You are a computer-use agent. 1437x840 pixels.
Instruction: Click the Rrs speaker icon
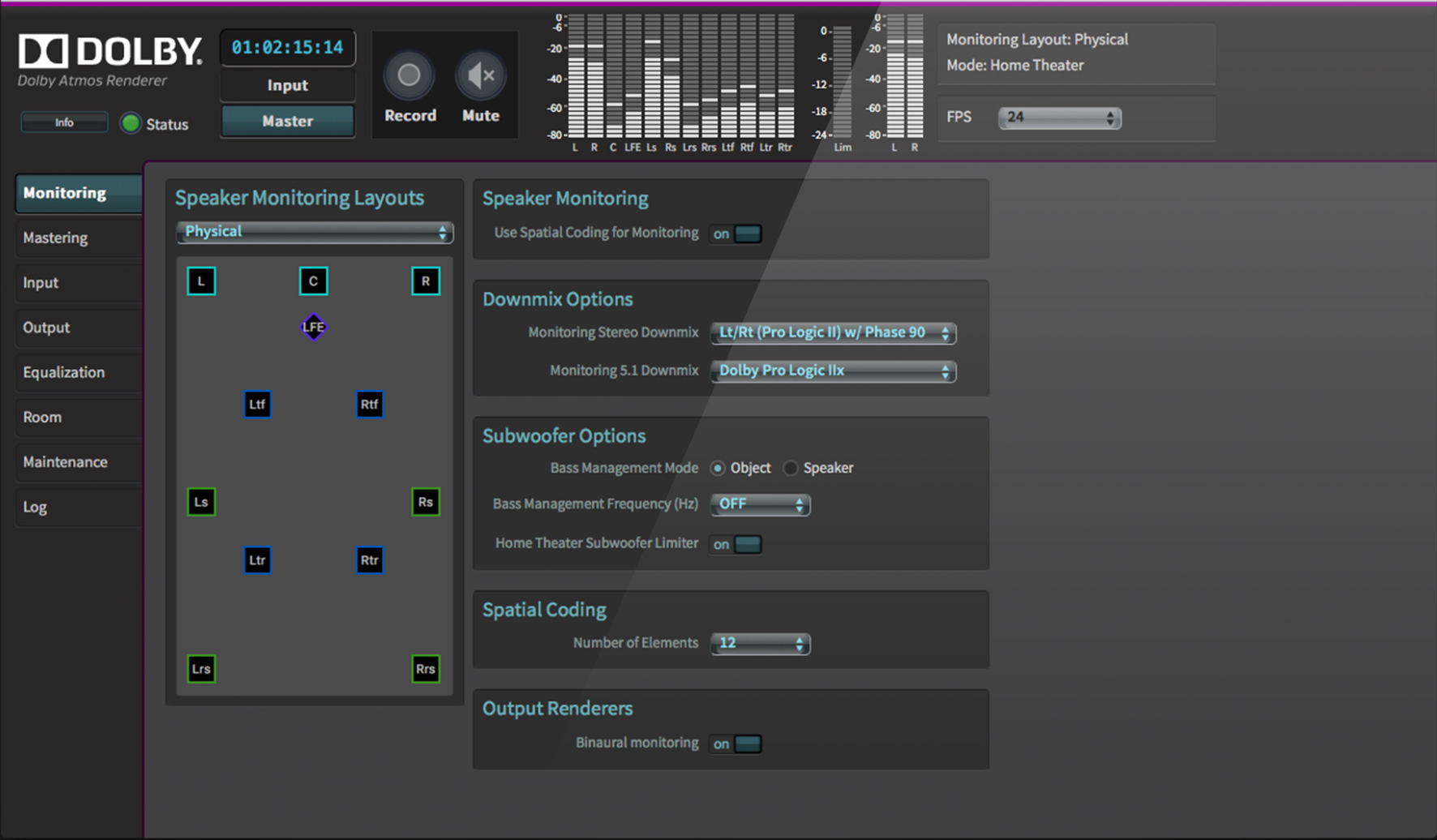click(x=425, y=669)
